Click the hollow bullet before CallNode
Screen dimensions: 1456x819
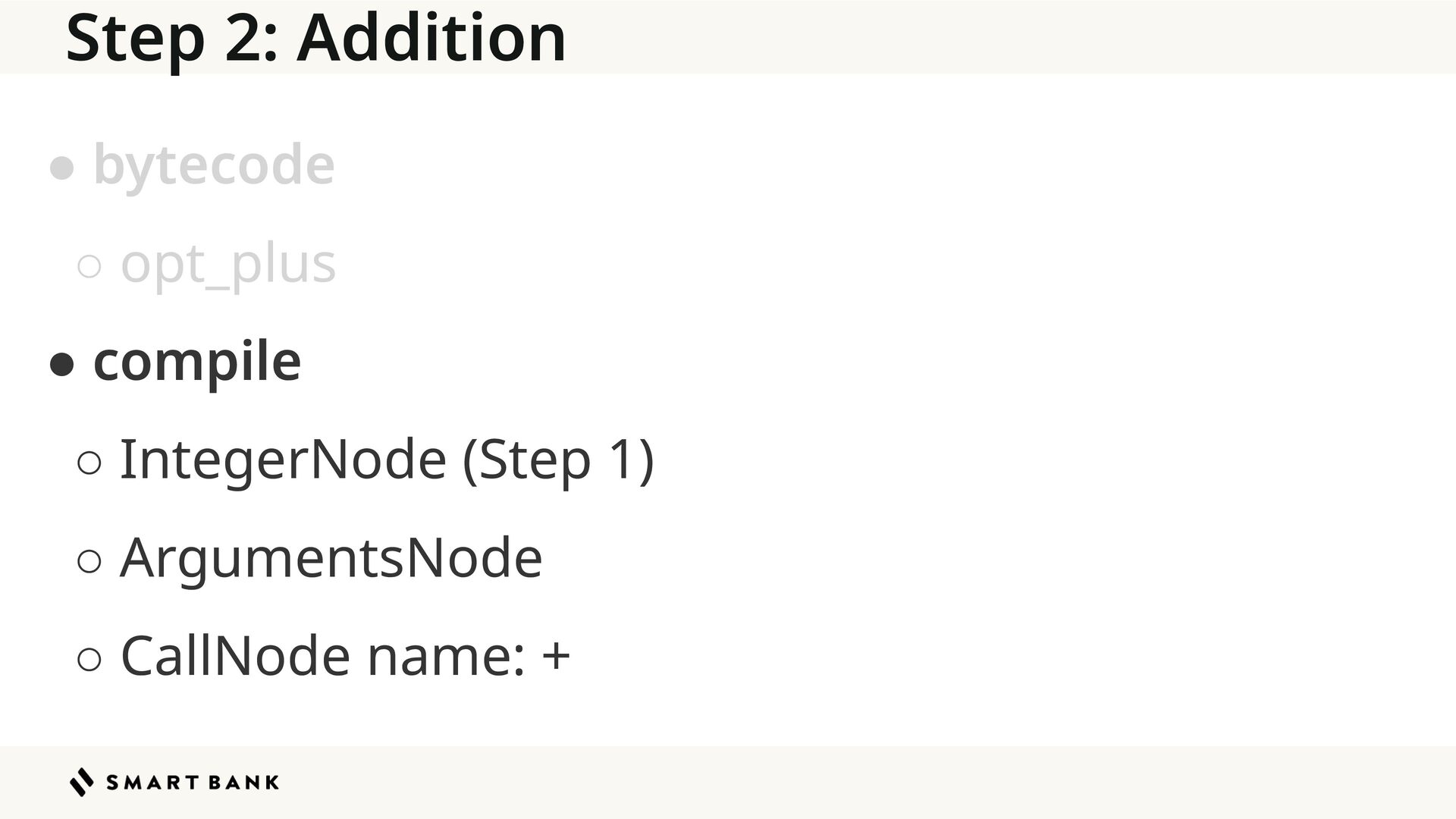89,659
